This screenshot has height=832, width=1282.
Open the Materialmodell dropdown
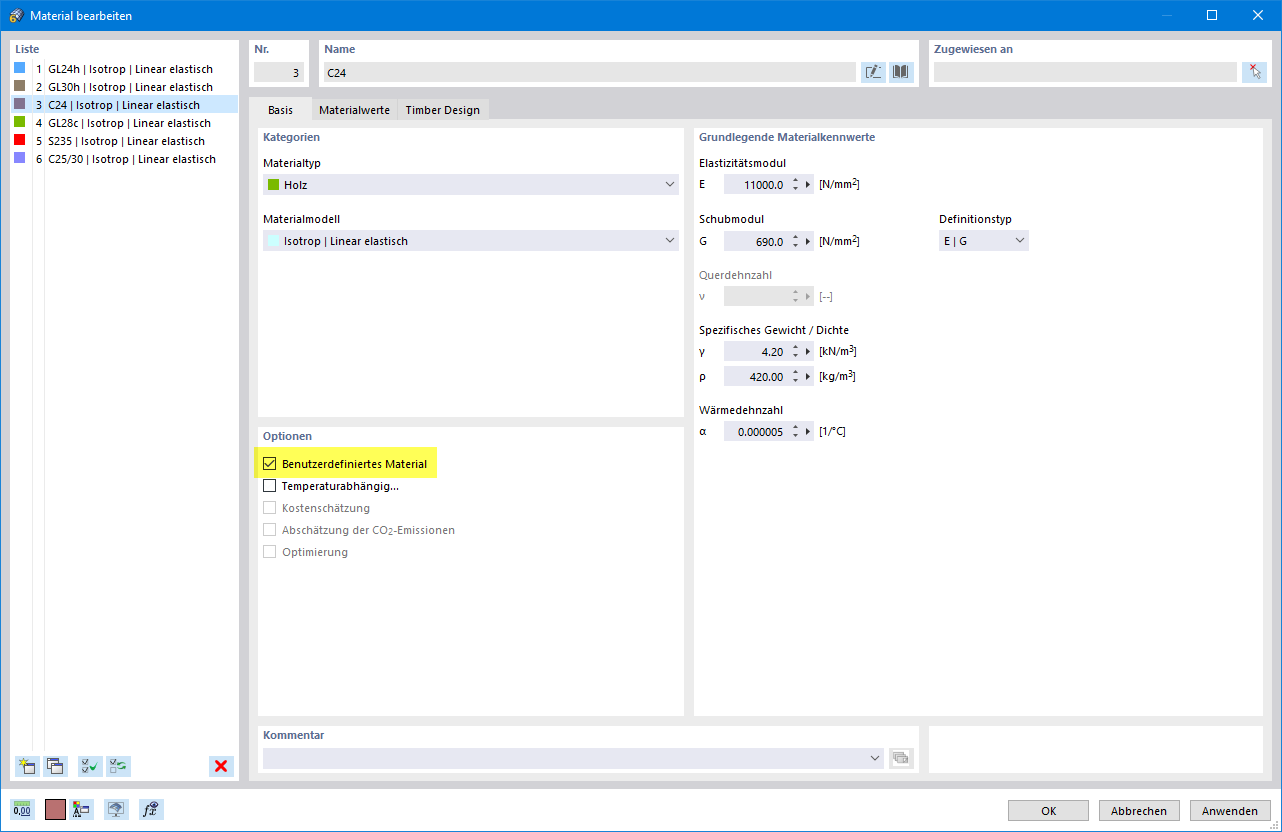tap(471, 241)
